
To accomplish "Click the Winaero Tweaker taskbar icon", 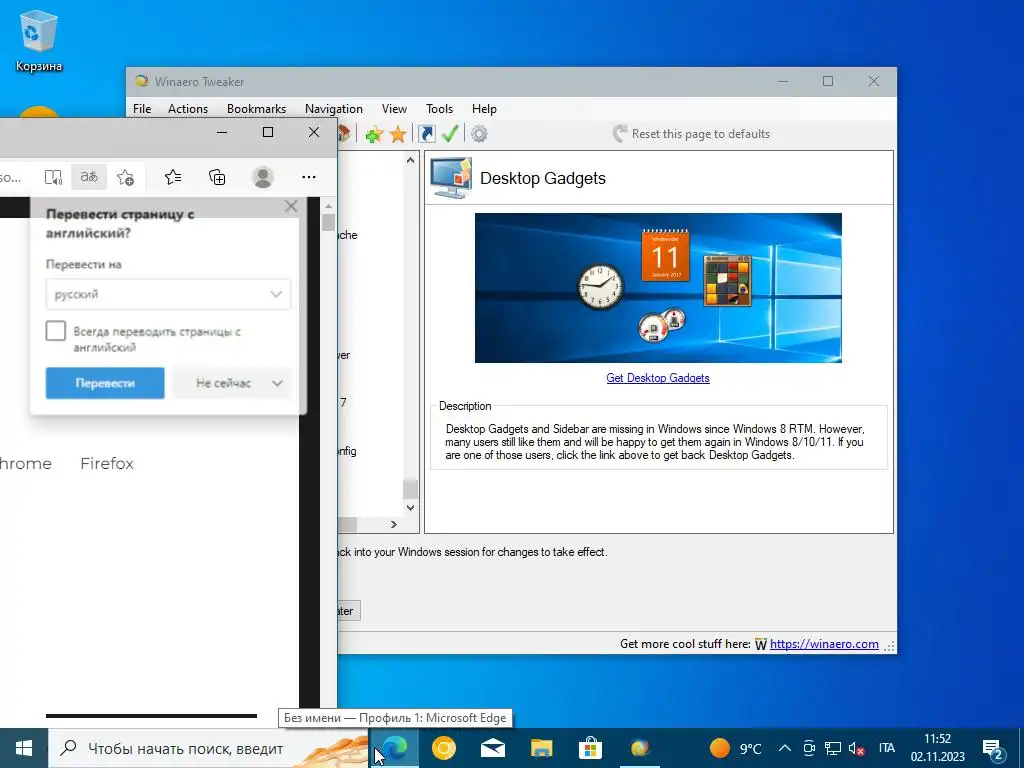I will click(x=639, y=748).
